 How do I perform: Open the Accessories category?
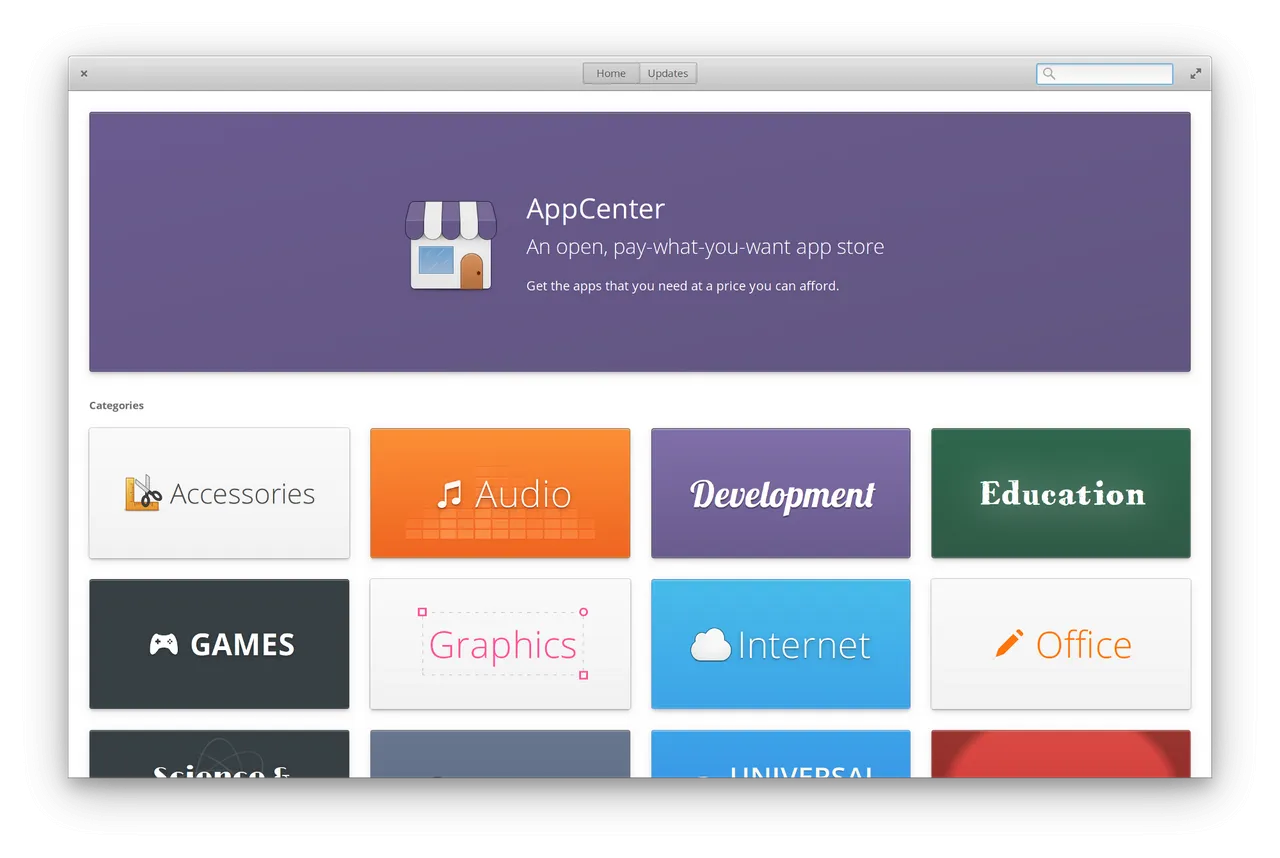[219, 493]
